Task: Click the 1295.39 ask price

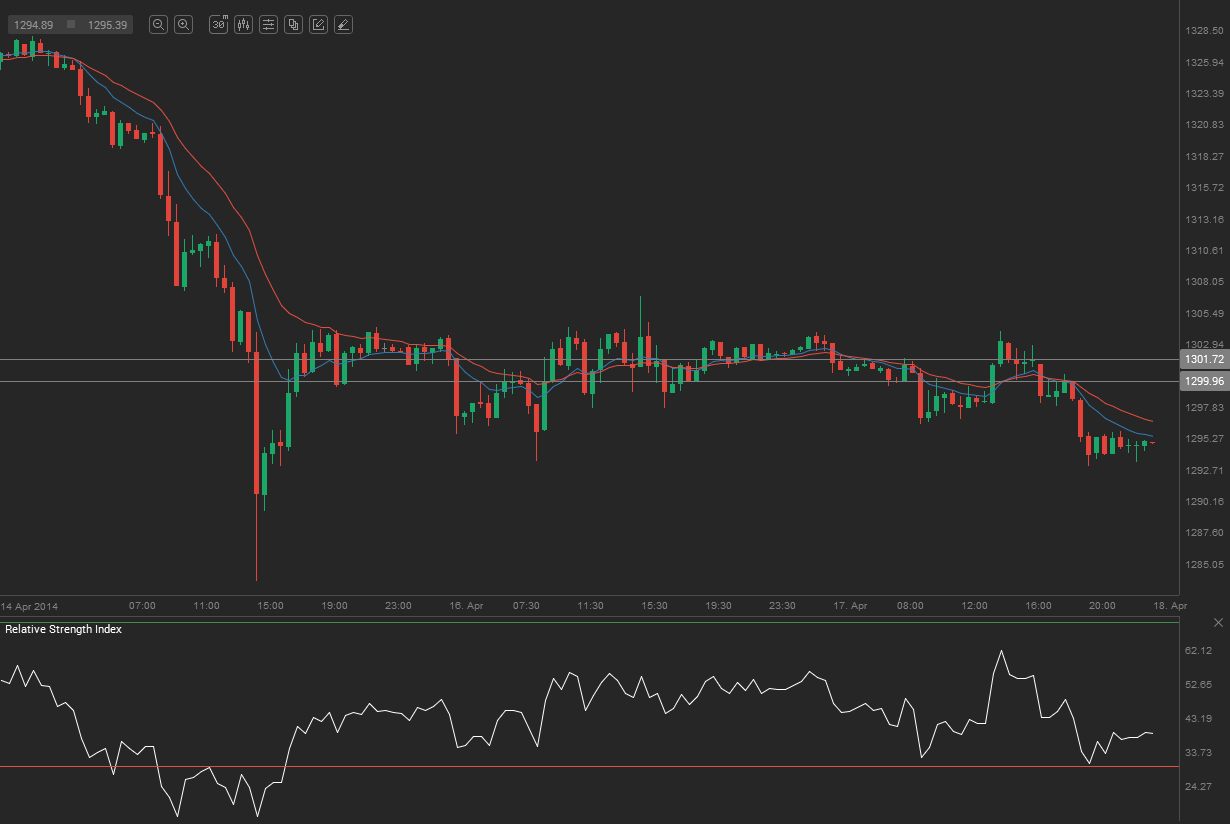Action: click(106, 25)
